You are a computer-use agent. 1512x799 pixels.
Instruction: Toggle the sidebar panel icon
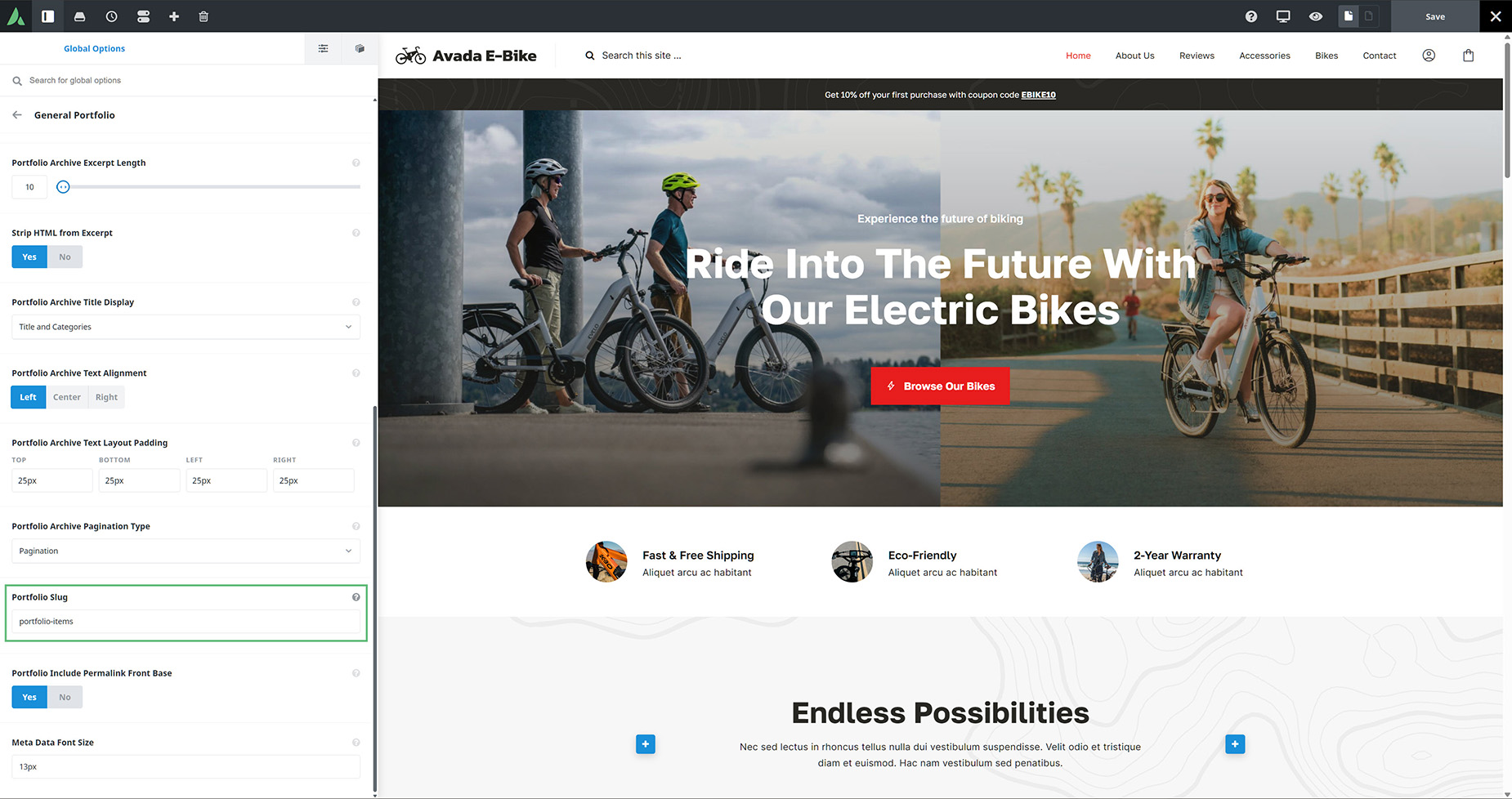click(48, 16)
